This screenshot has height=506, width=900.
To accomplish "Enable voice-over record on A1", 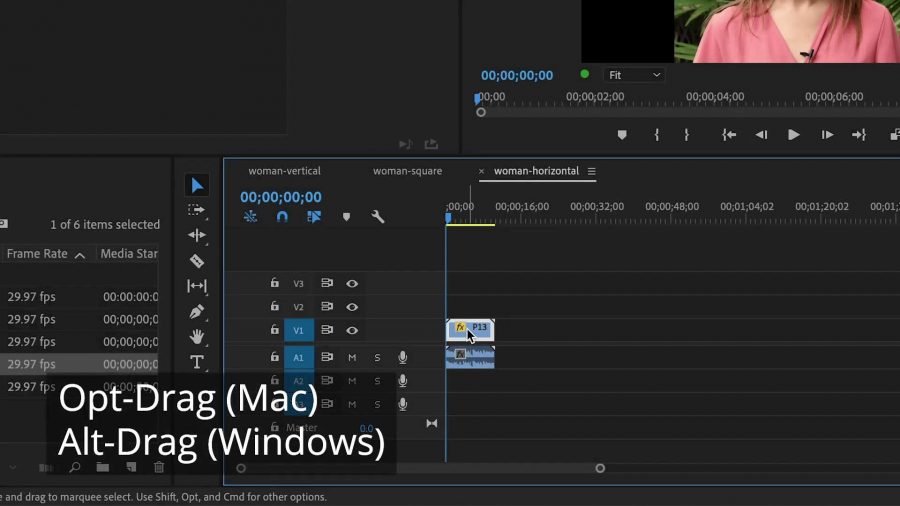I will tap(403, 357).
